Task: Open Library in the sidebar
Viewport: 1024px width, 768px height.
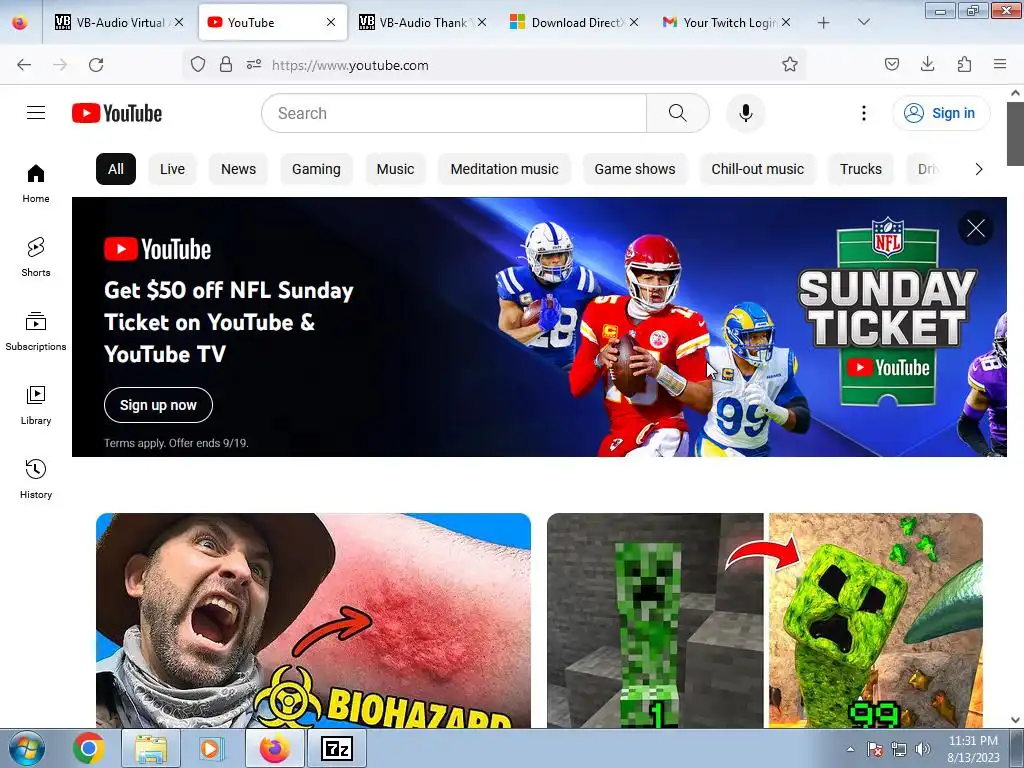Action: tap(36, 406)
